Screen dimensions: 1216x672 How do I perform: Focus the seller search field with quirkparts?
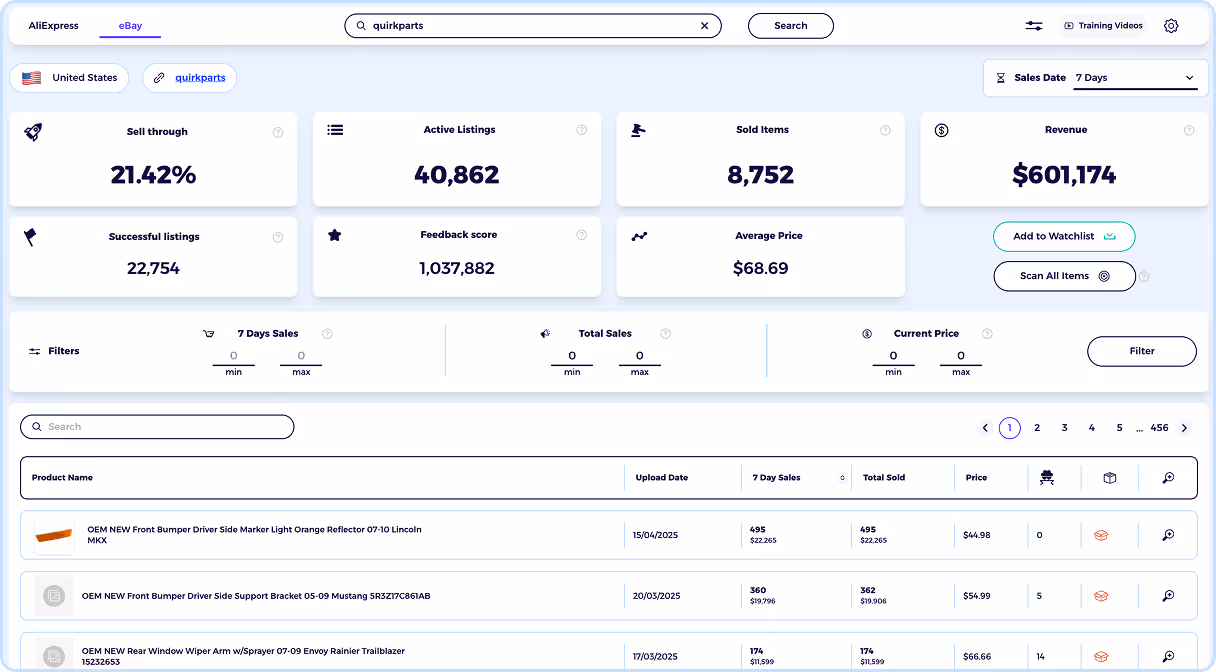(x=533, y=26)
